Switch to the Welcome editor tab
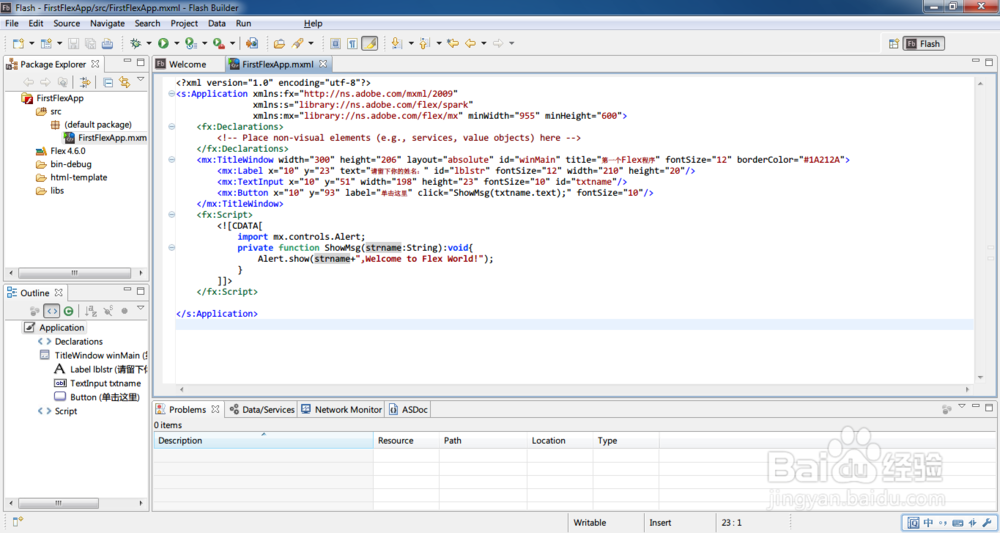This screenshot has height=533, width=1000. (x=188, y=64)
